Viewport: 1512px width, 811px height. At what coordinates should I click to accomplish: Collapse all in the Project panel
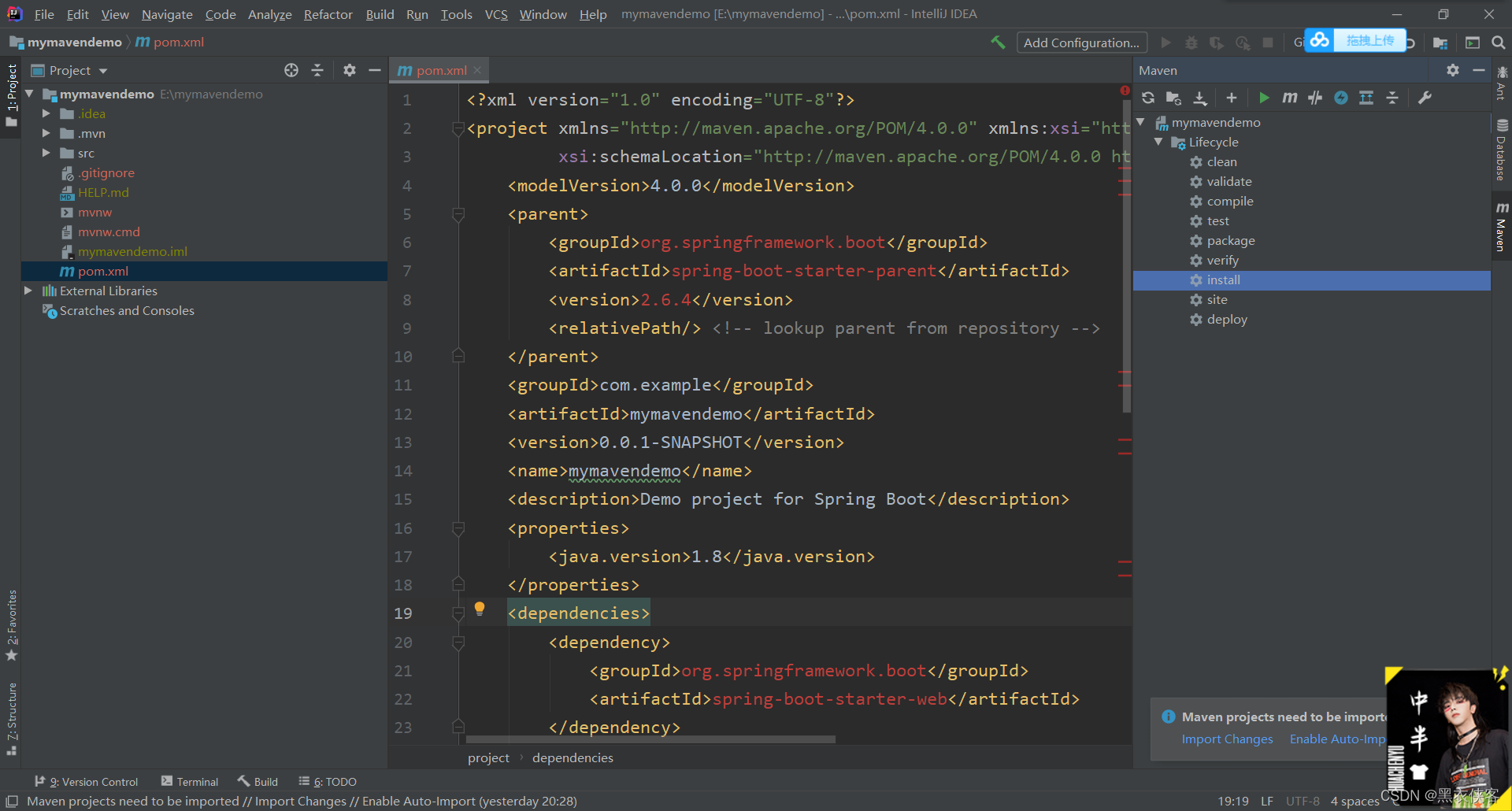tap(317, 70)
